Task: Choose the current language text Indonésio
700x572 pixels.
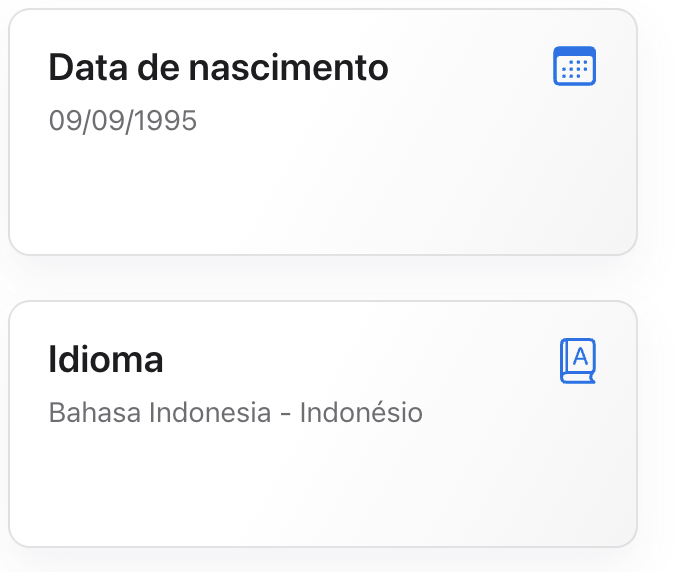Action: click(x=361, y=412)
